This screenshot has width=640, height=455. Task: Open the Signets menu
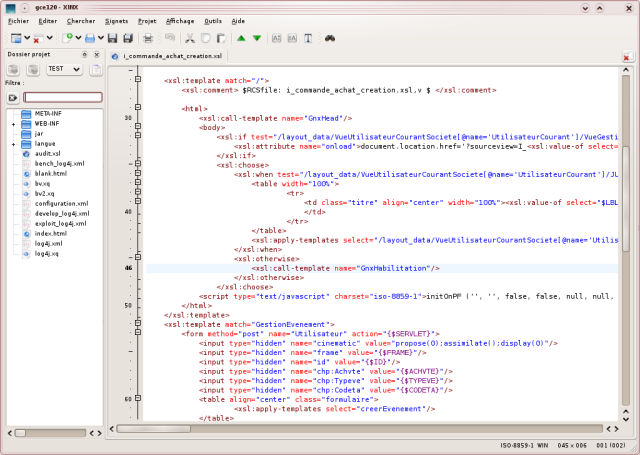(x=116, y=21)
